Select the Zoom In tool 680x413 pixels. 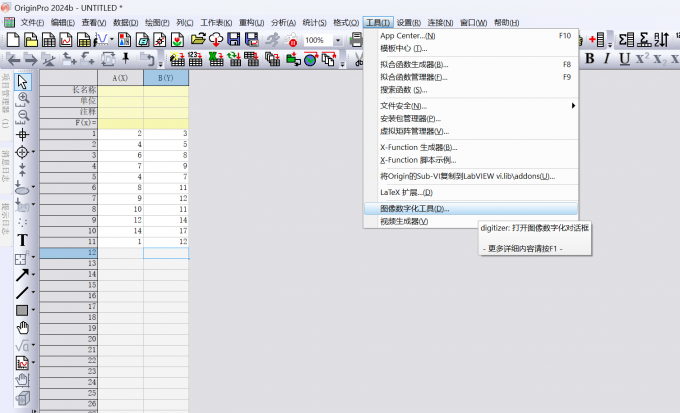pyautogui.click(x=23, y=99)
